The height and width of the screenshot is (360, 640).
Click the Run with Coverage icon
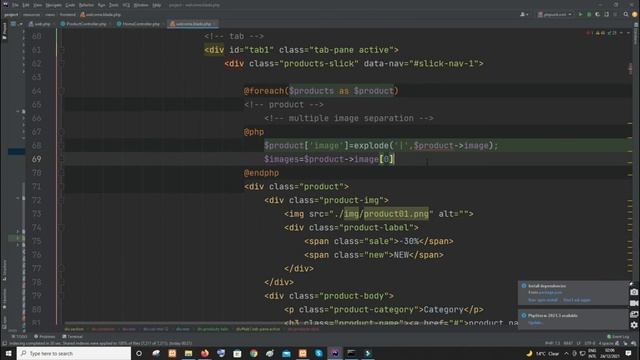tap(598, 15)
